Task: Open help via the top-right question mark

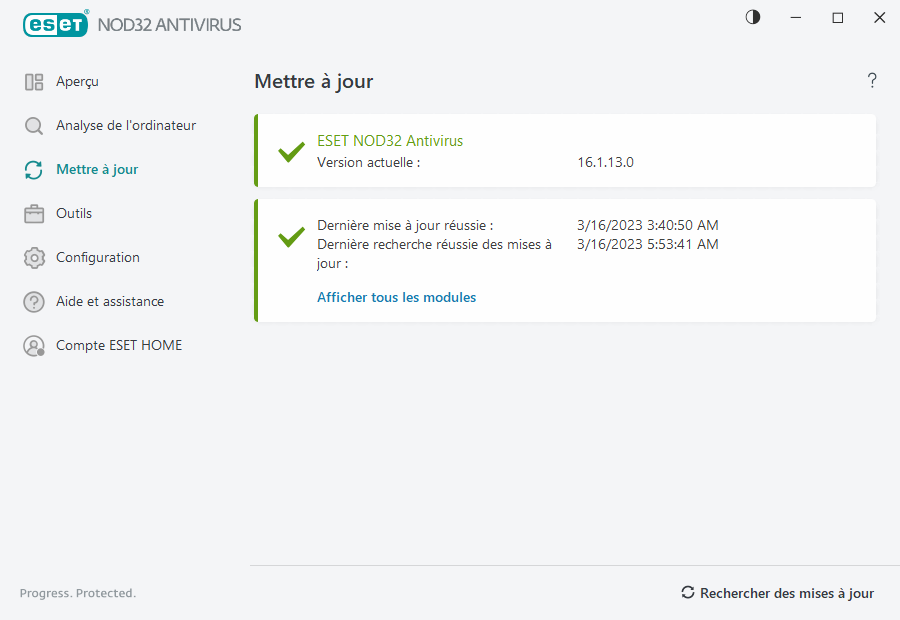Action: coord(872,81)
